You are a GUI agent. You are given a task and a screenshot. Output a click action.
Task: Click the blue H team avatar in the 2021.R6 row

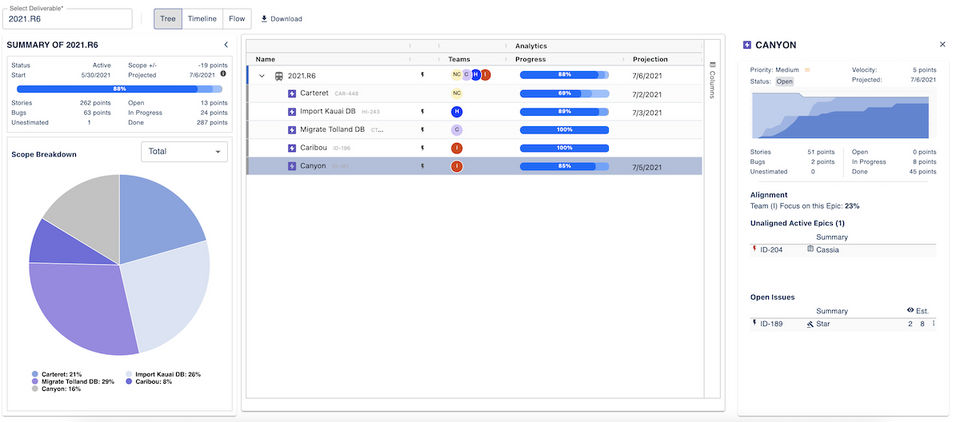[476, 75]
